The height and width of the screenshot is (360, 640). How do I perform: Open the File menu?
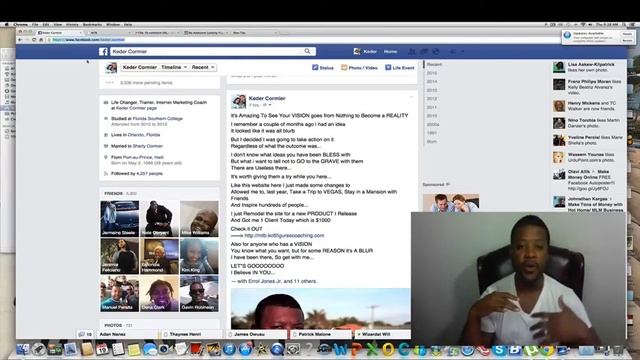click(x=35, y=25)
